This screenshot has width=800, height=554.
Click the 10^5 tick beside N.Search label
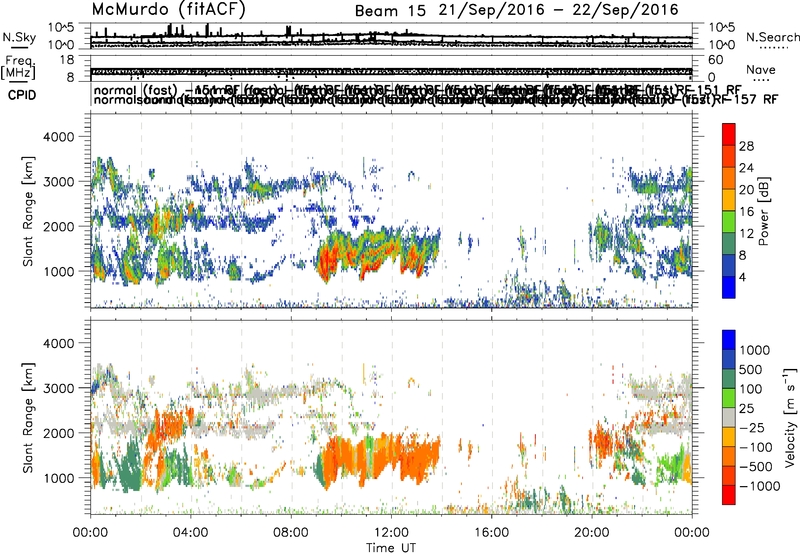click(722, 28)
